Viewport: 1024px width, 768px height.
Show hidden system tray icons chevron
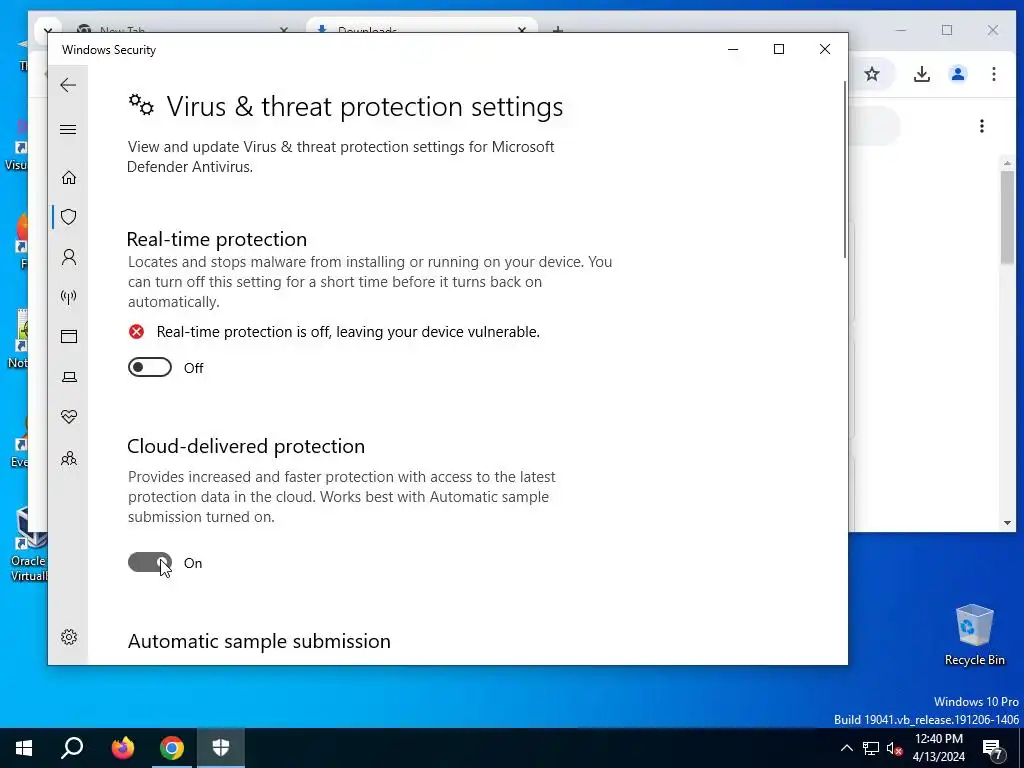(846, 748)
